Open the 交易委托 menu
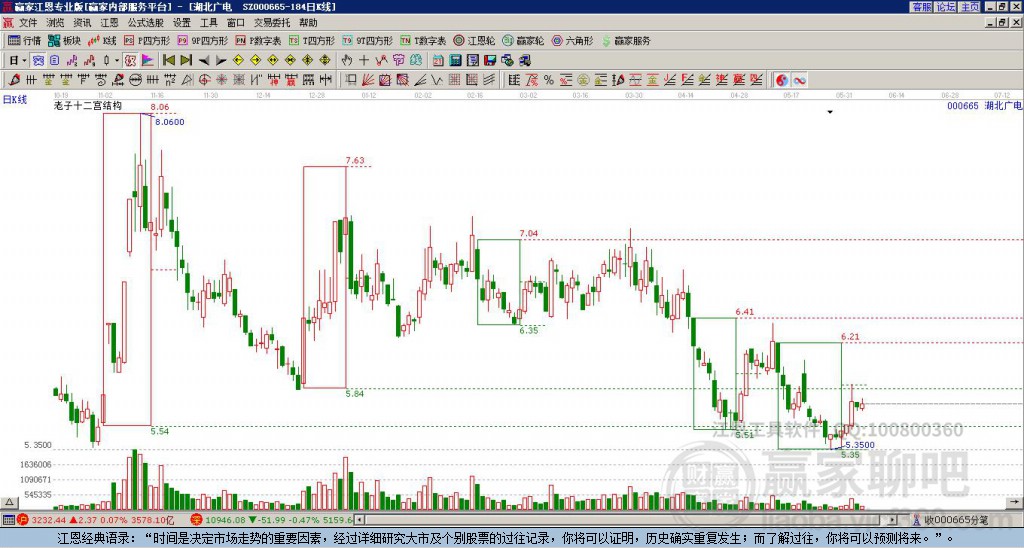1024x548 pixels. tap(272, 23)
